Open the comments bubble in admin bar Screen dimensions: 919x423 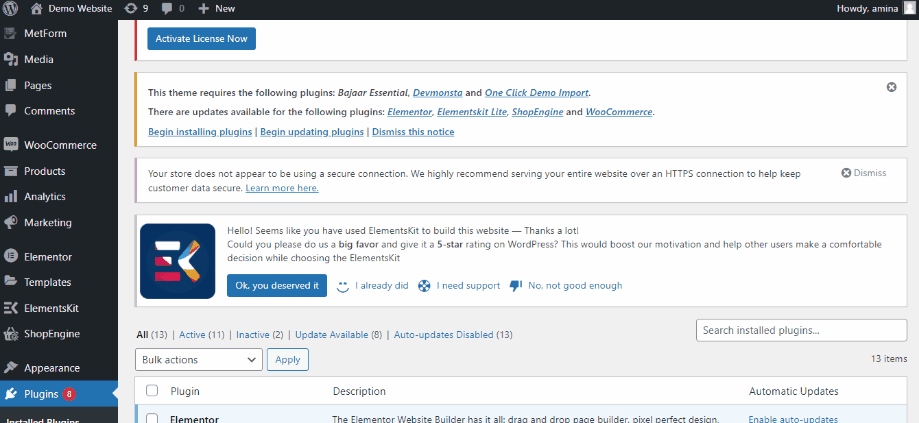pos(167,8)
